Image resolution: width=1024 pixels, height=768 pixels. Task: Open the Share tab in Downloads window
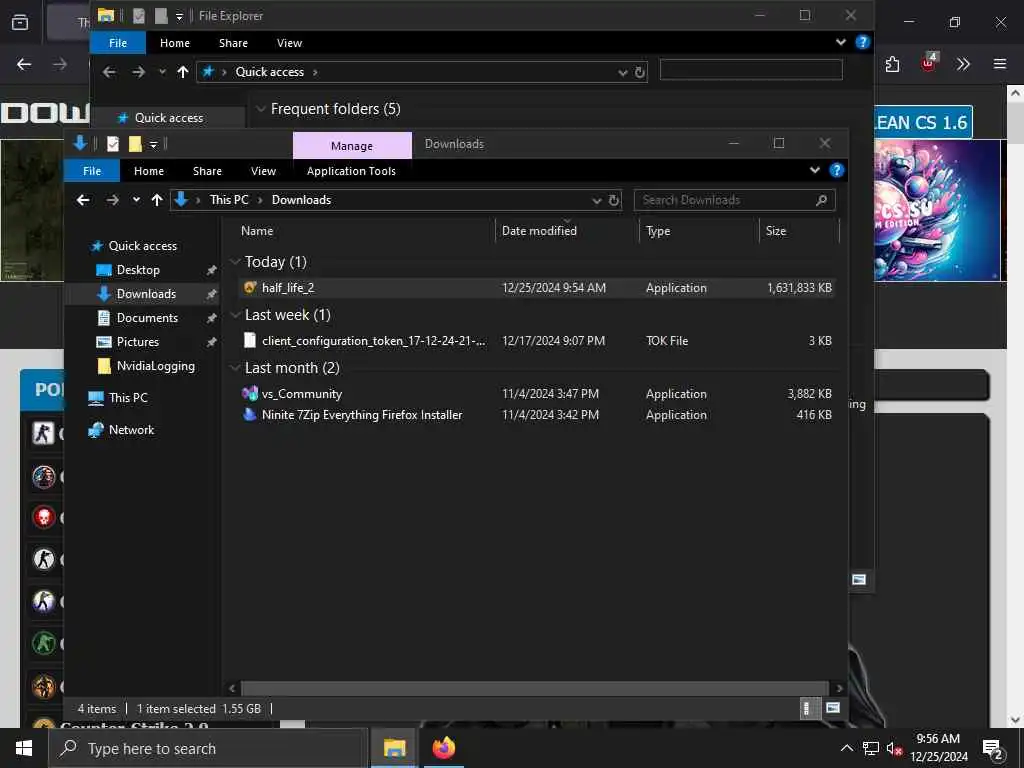click(x=207, y=170)
